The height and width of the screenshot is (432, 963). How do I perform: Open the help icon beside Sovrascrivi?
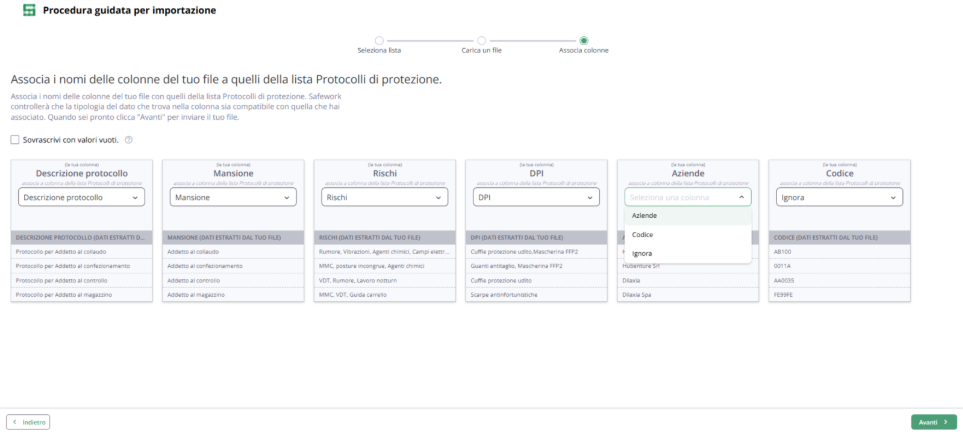coord(128,140)
